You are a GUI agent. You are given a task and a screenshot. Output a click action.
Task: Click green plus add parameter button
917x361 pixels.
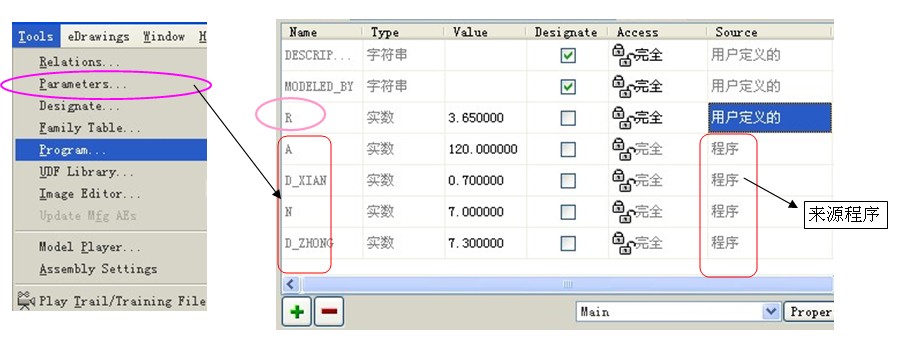coord(297,311)
